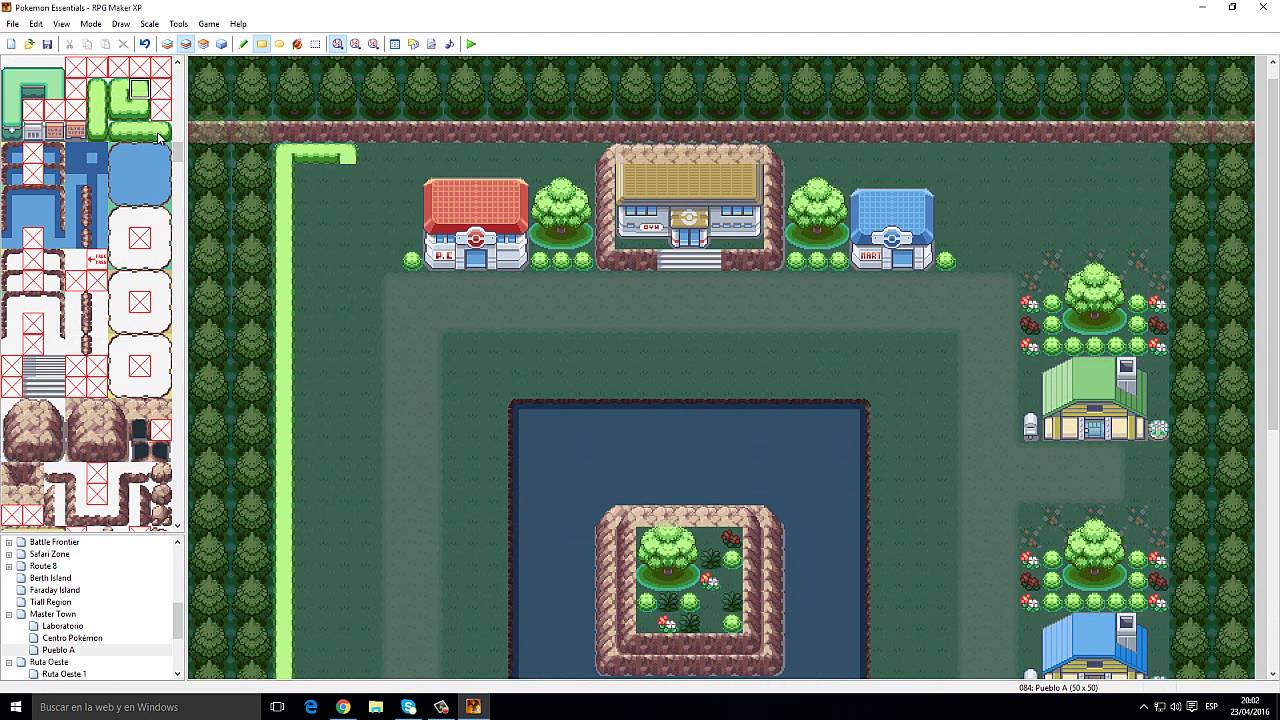Image resolution: width=1280 pixels, height=720 pixels.
Task: Select Layer 1 editing mode icon
Action: coord(167,44)
